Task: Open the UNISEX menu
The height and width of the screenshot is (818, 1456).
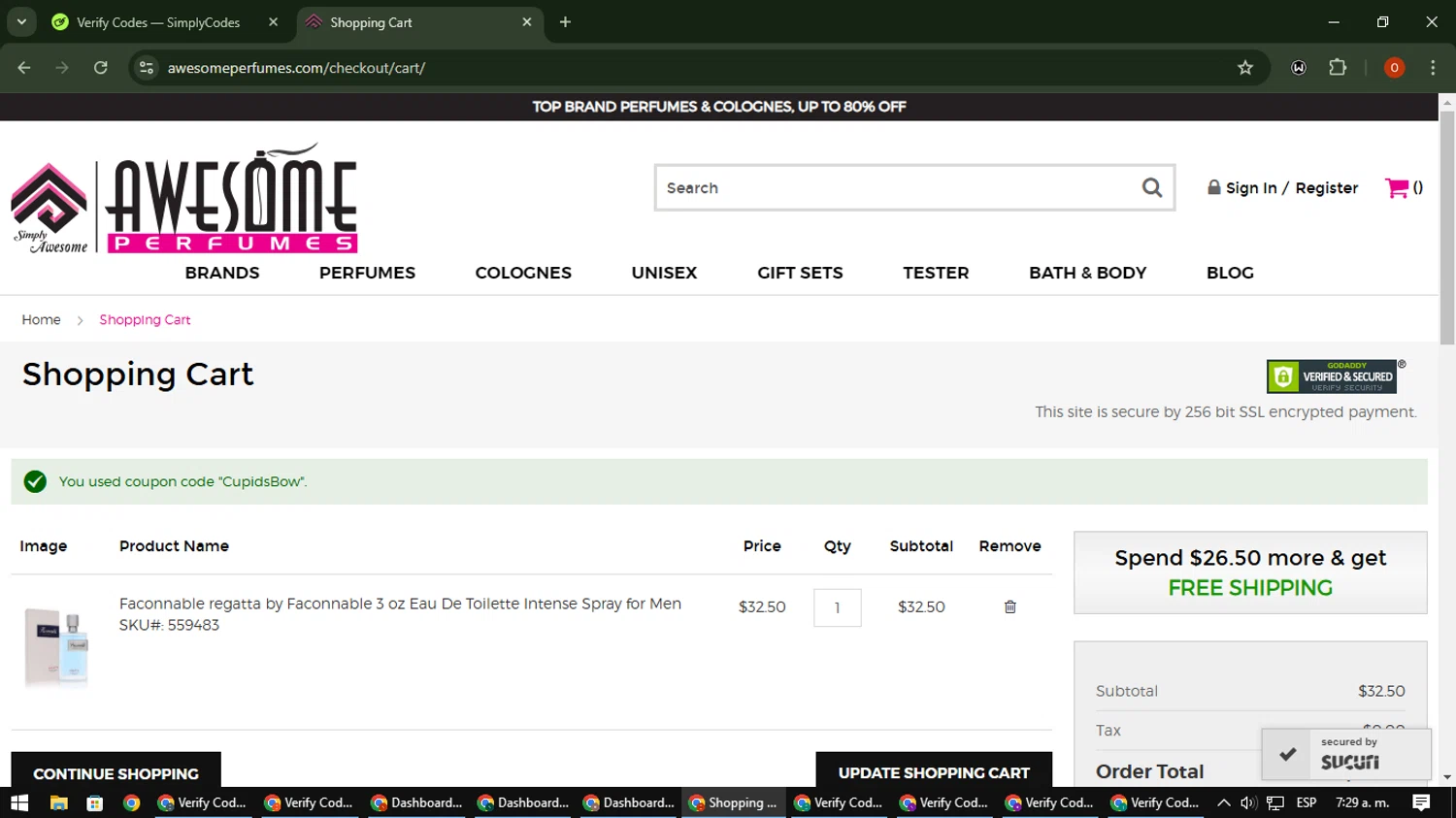Action: (664, 273)
